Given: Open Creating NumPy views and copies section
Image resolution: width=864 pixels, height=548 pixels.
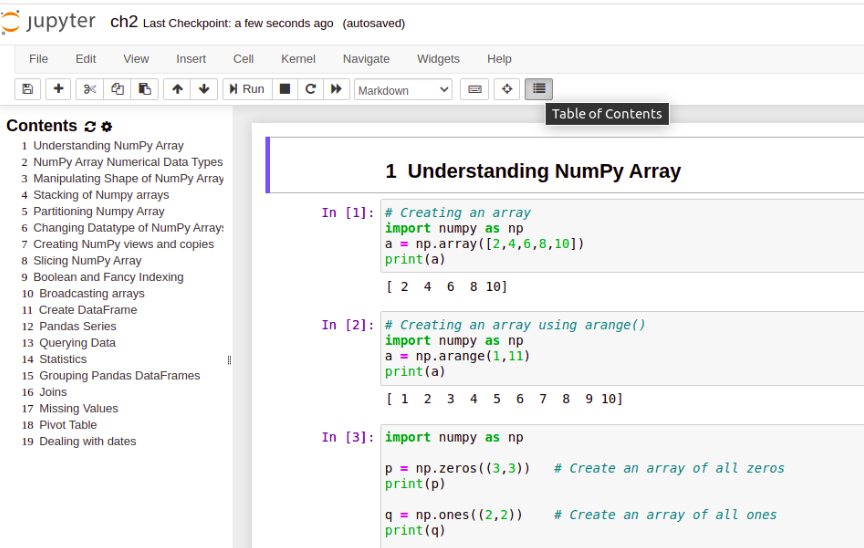Looking at the screenshot, I should tap(123, 244).
